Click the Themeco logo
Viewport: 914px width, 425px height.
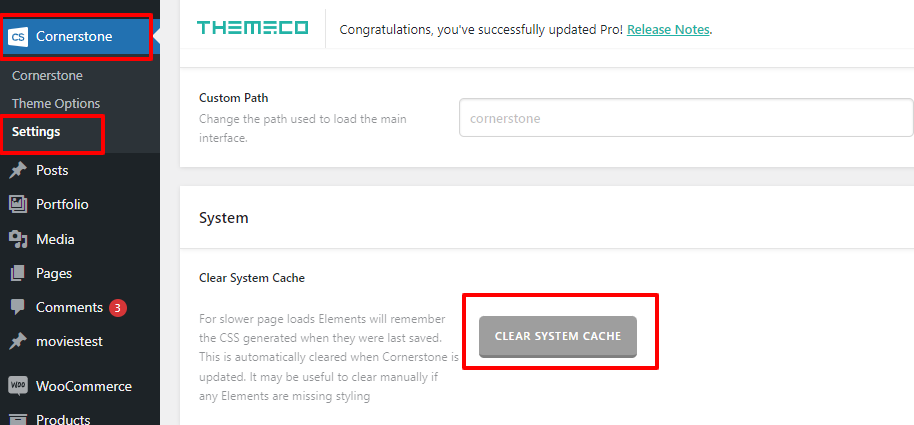(x=253, y=29)
